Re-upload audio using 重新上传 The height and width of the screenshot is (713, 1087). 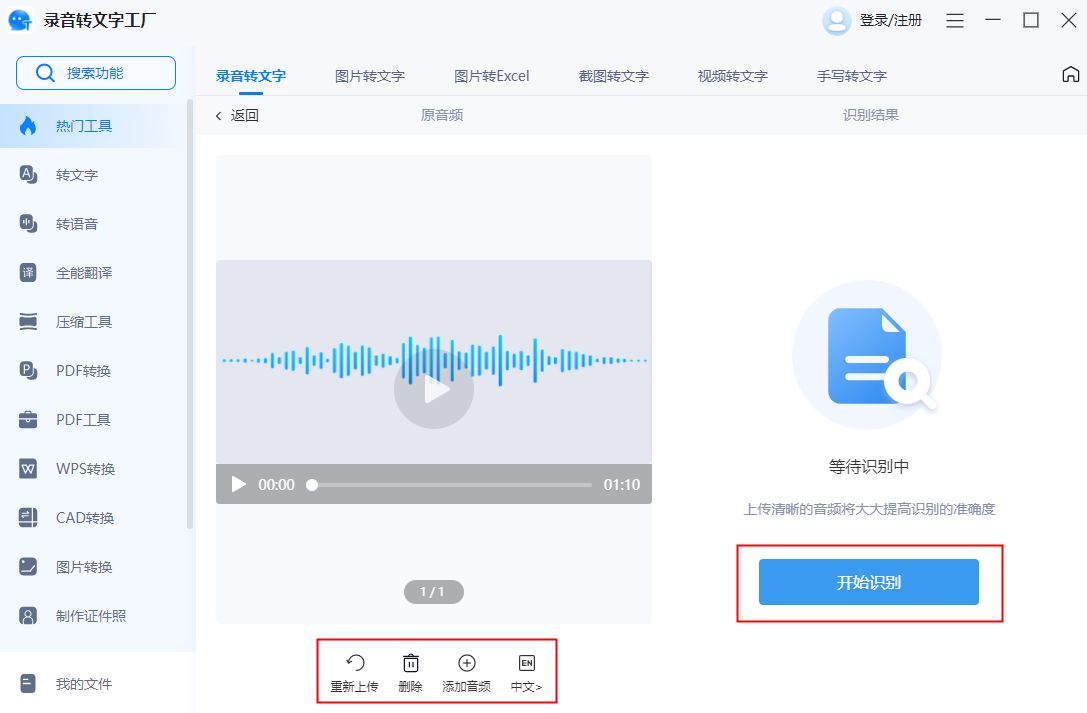352,670
